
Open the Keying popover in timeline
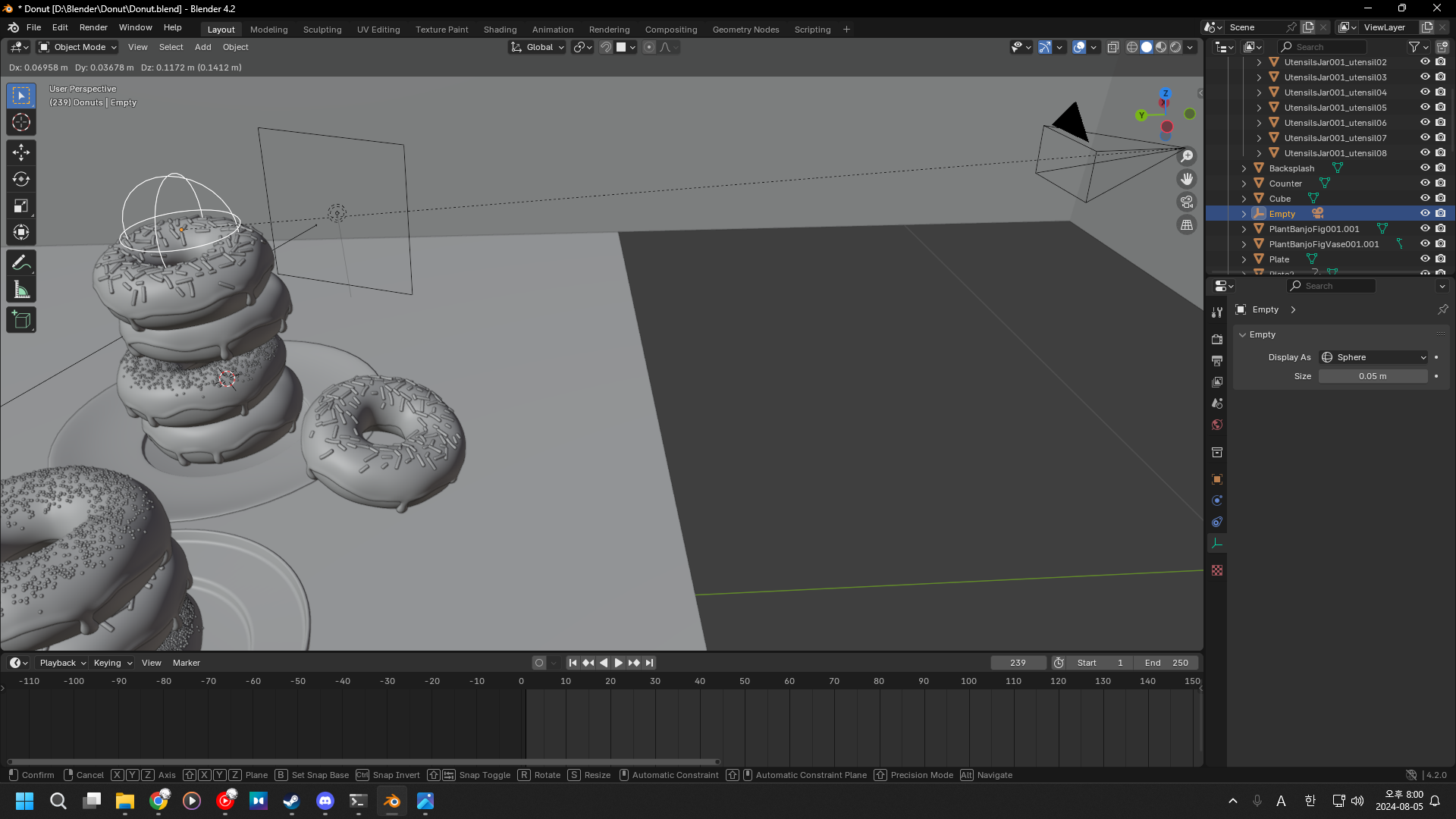point(112,663)
